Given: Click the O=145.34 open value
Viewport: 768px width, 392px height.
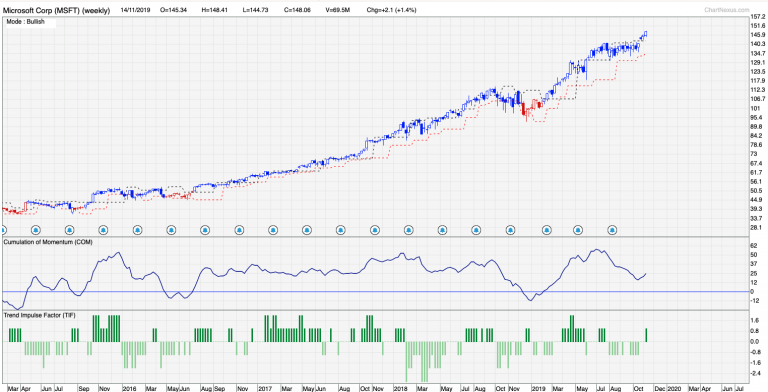Looking at the screenshot, I should tap(174, 10).
